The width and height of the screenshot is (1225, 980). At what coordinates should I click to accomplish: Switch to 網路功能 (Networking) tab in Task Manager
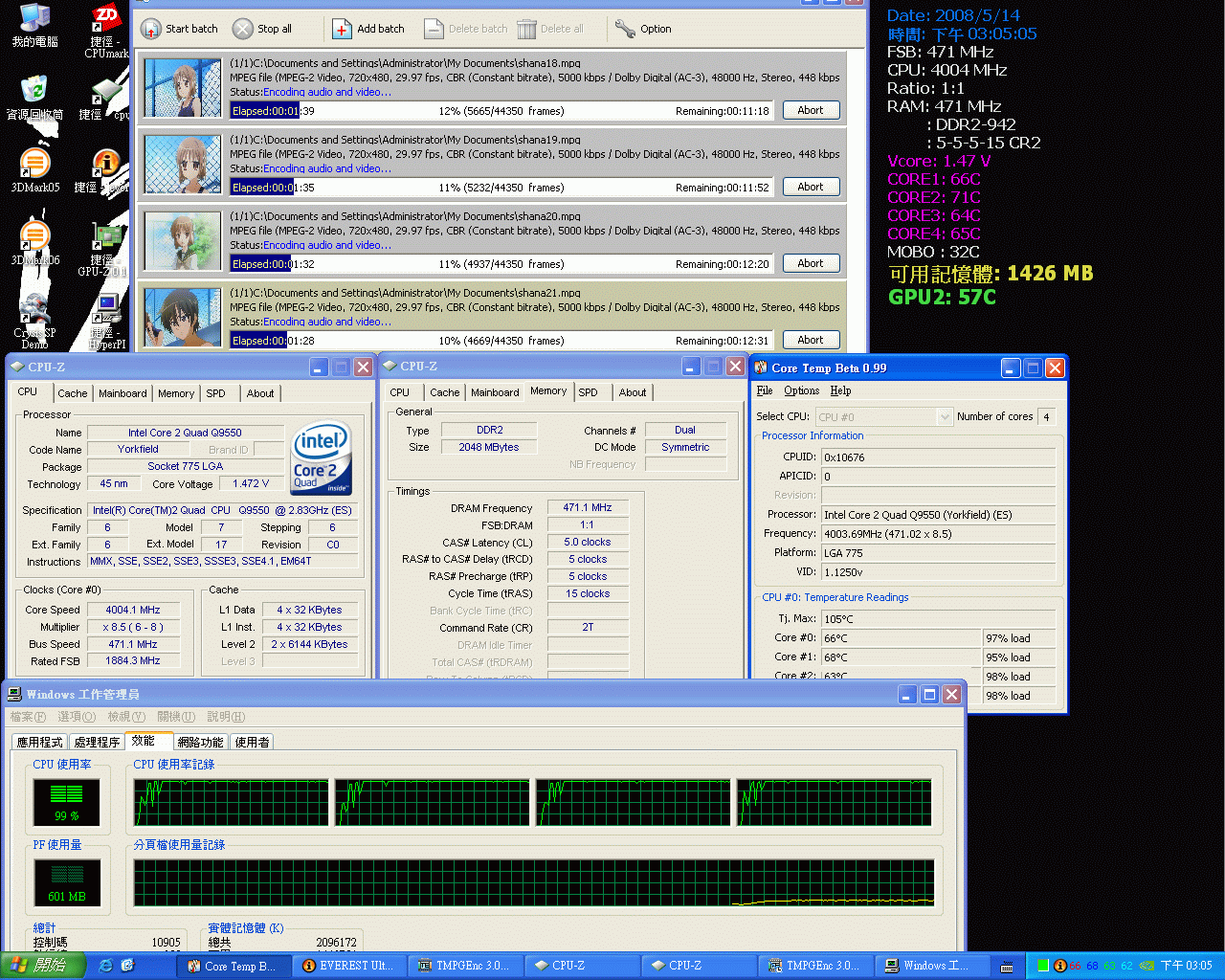[201, 742]
